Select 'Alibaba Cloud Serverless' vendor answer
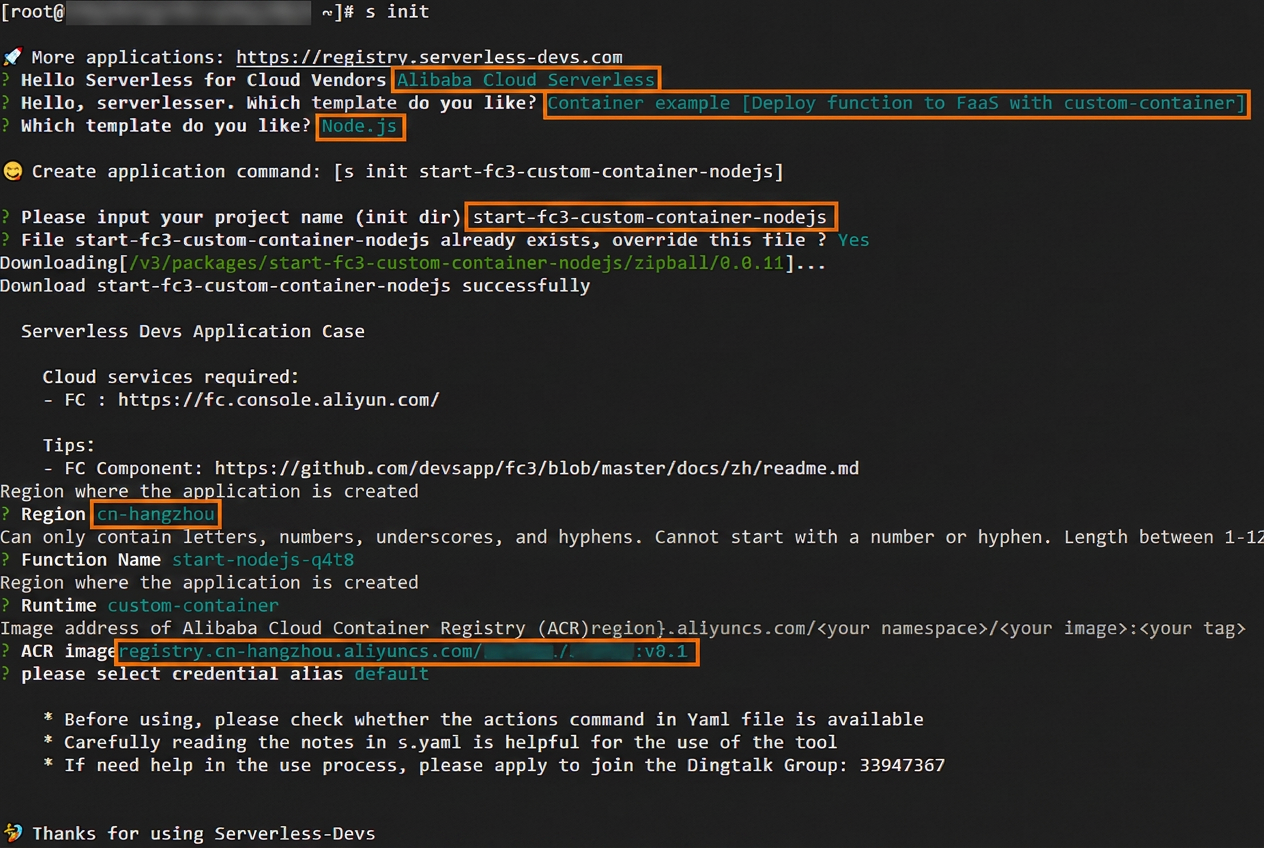 (526, 80)
